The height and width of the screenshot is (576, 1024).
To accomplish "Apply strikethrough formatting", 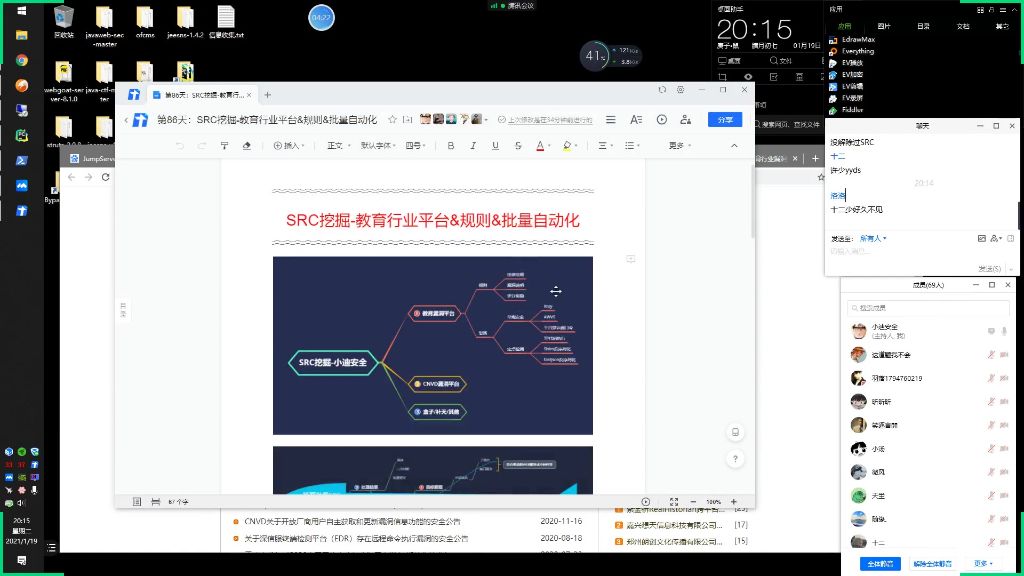I will [x=518, y=146].
